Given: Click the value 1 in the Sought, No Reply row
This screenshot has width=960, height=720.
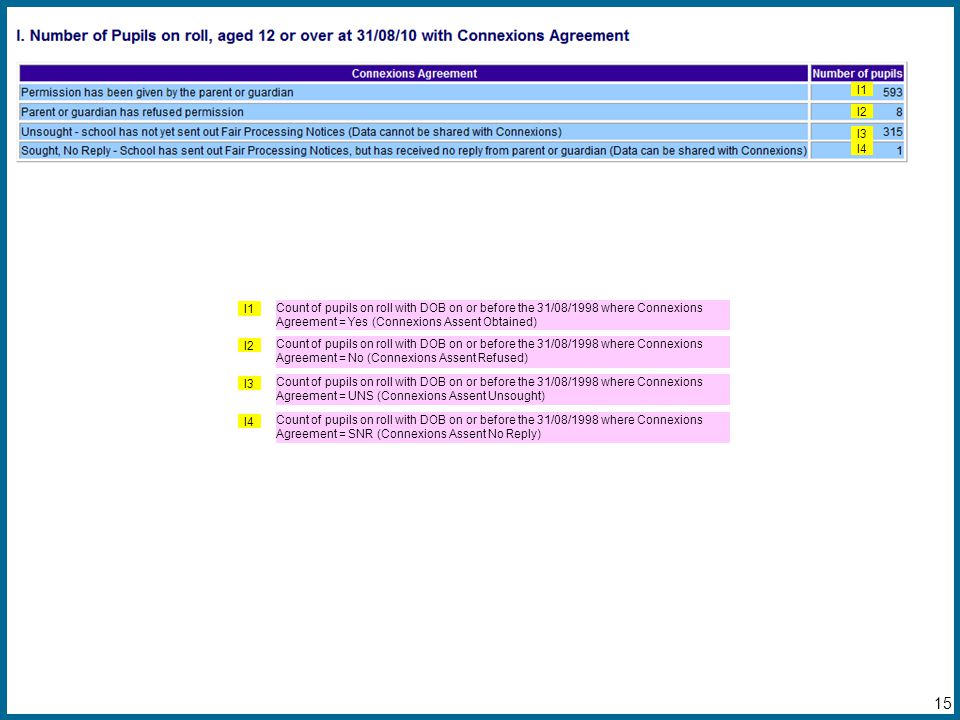Looking at the screenshot, I should tap(899, 151).
